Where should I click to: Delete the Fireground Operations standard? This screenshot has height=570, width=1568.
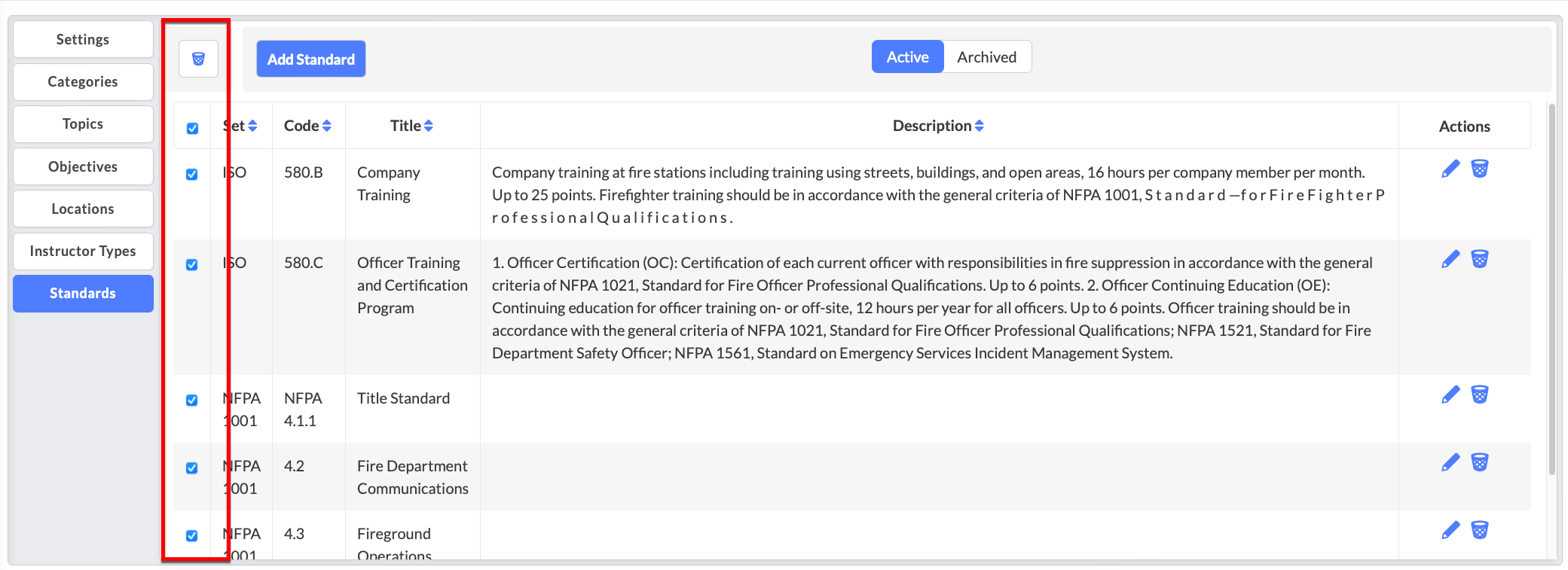[x=1480, y=530]
